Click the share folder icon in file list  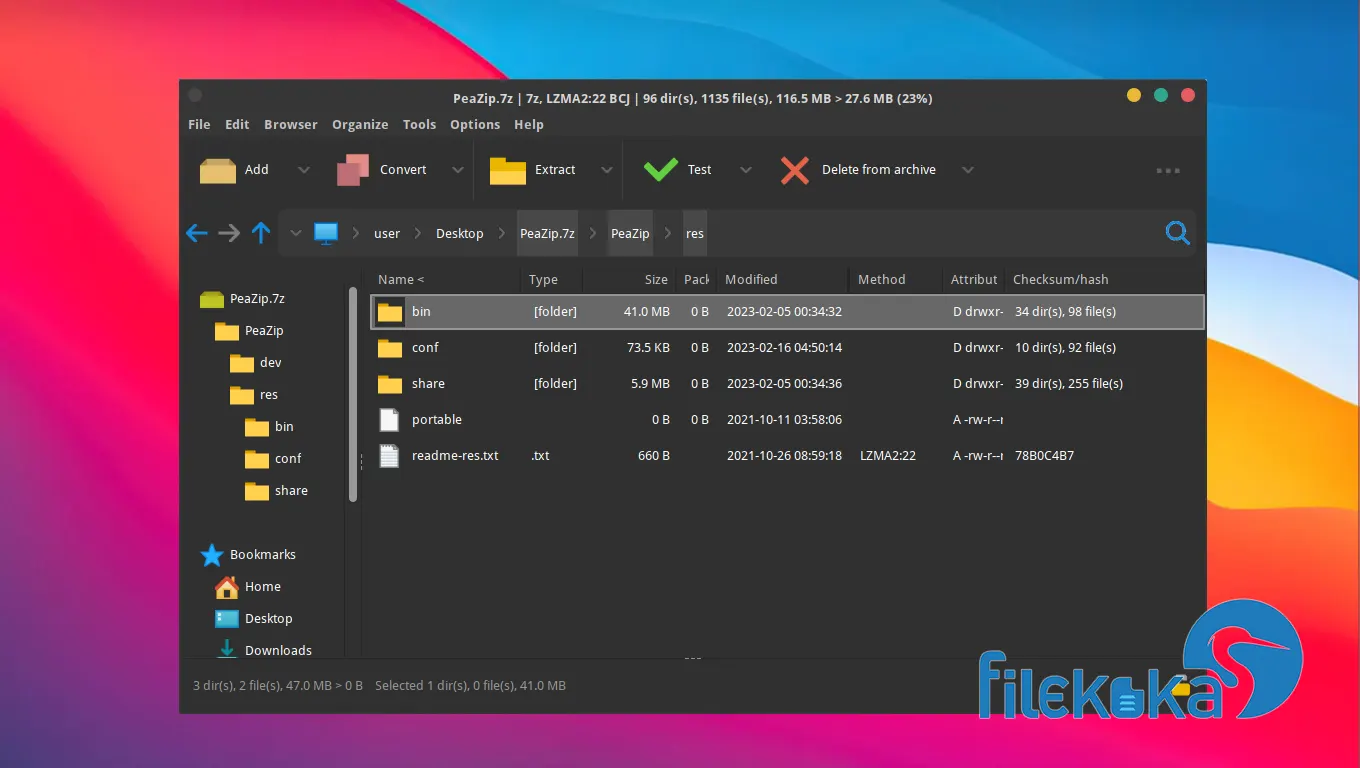[x=390, y=384]
